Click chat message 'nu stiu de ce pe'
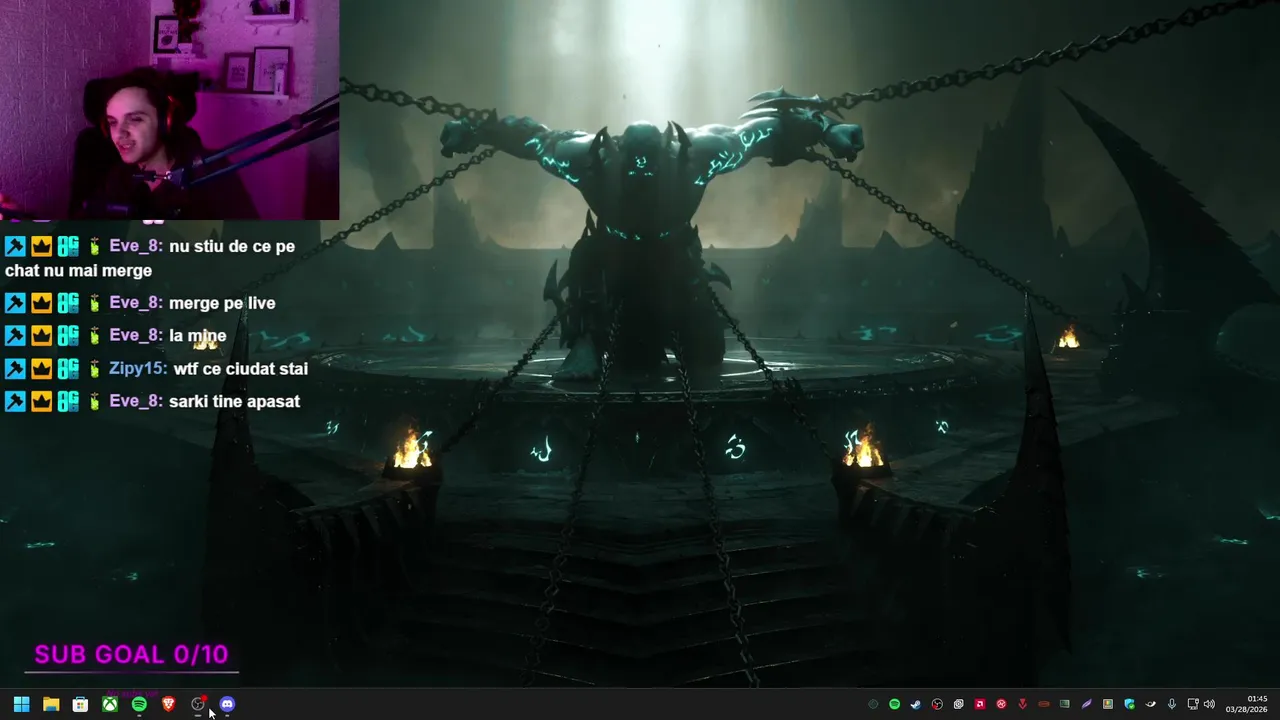This screenshot has width=1280, height=720. click(232, 246)
